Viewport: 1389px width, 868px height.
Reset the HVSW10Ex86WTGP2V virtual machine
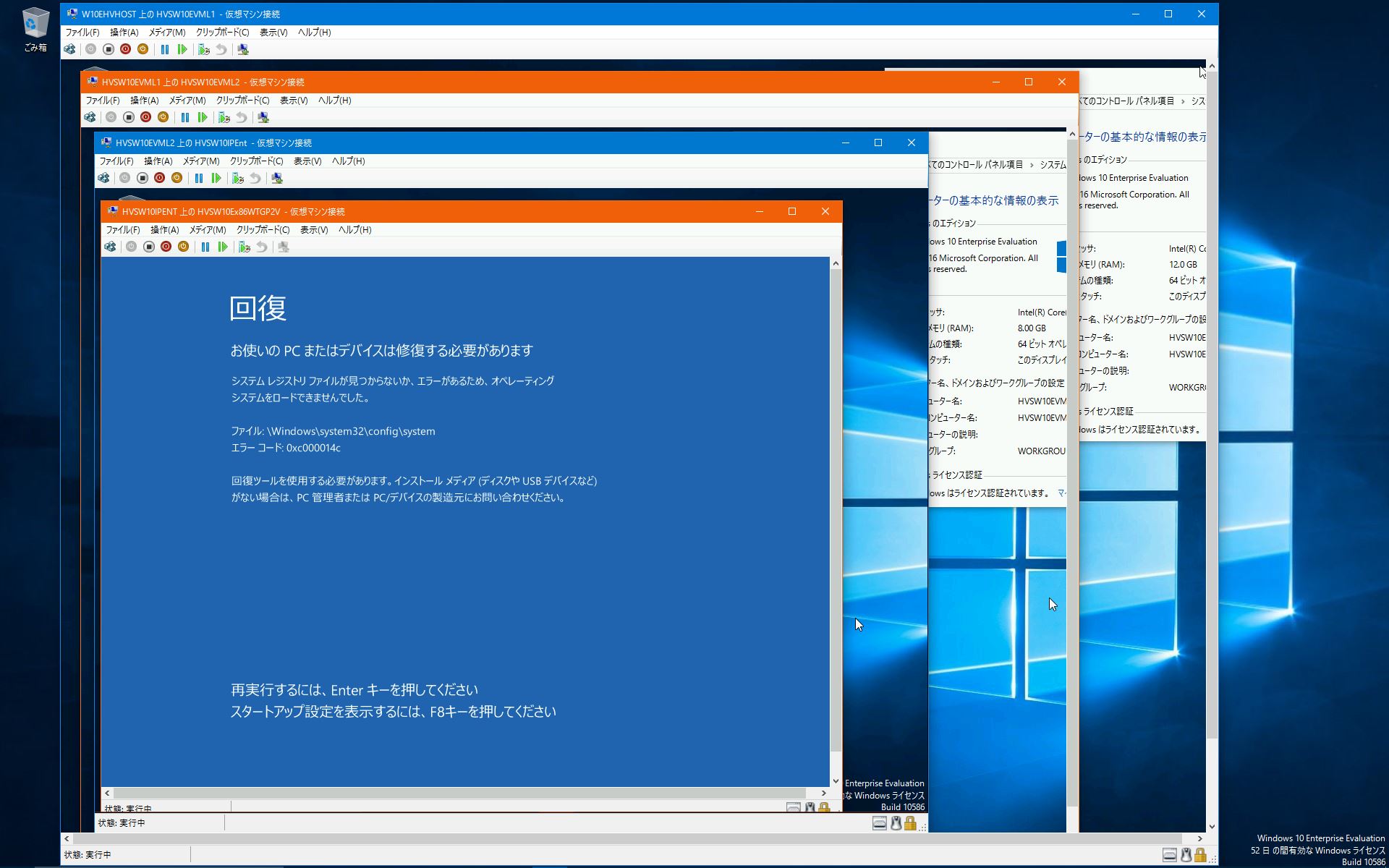pos(223,247)
